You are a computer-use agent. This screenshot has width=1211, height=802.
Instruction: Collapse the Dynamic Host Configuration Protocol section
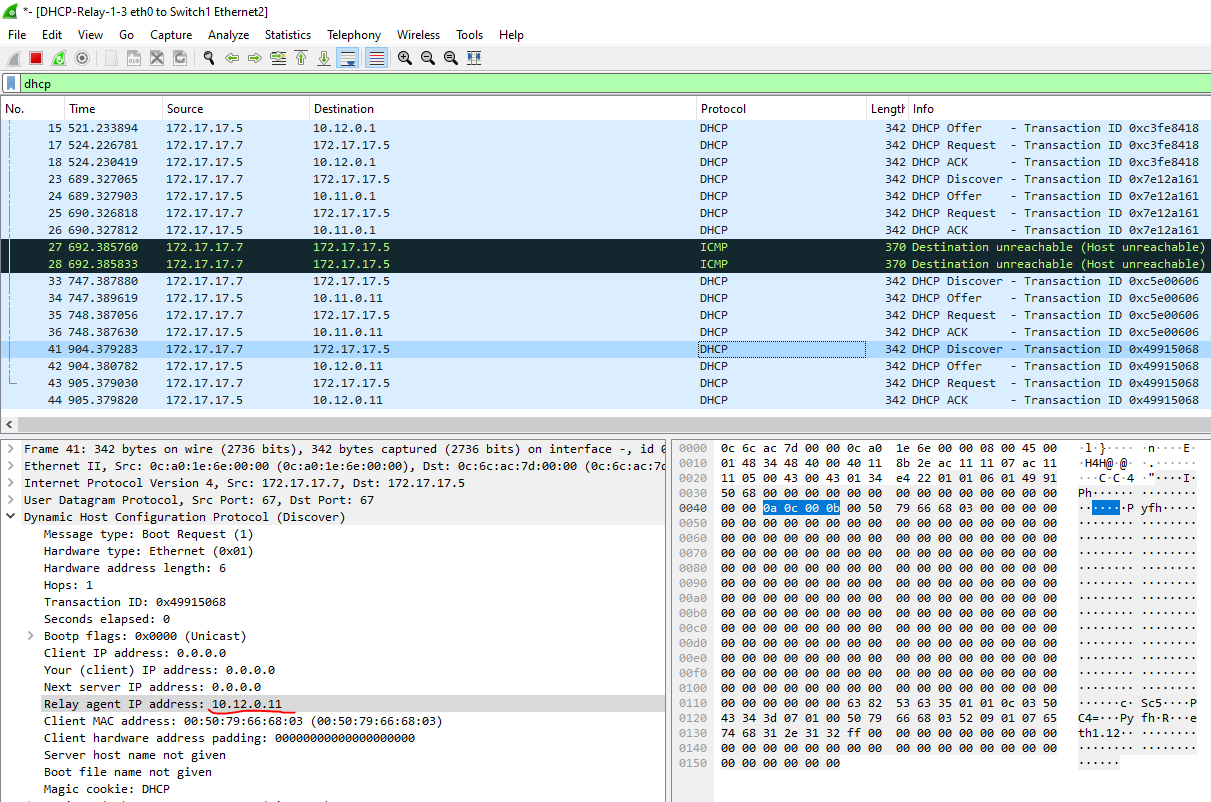click(11, 517)
